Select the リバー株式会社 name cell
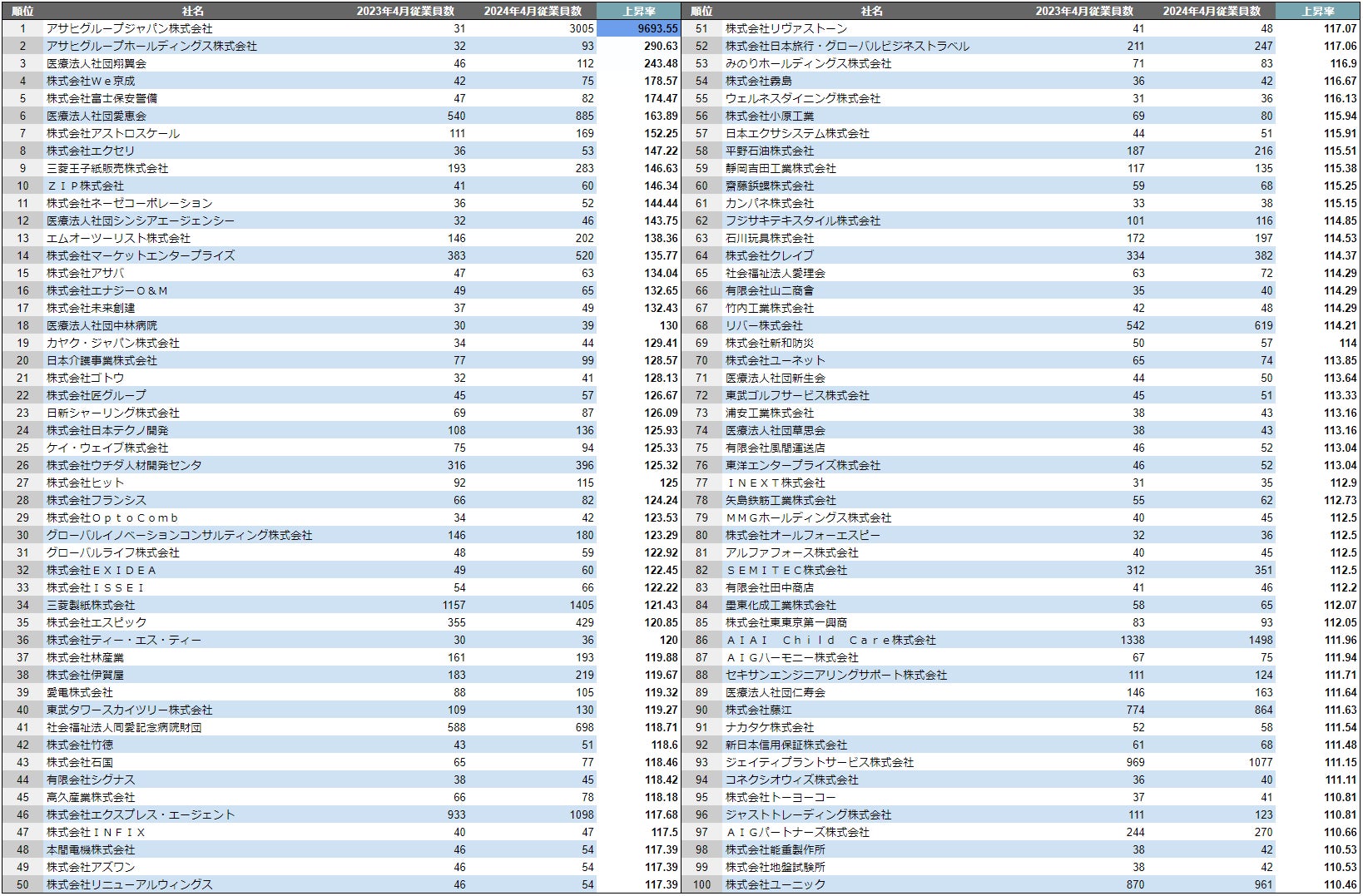 click(x=764, y=325)
